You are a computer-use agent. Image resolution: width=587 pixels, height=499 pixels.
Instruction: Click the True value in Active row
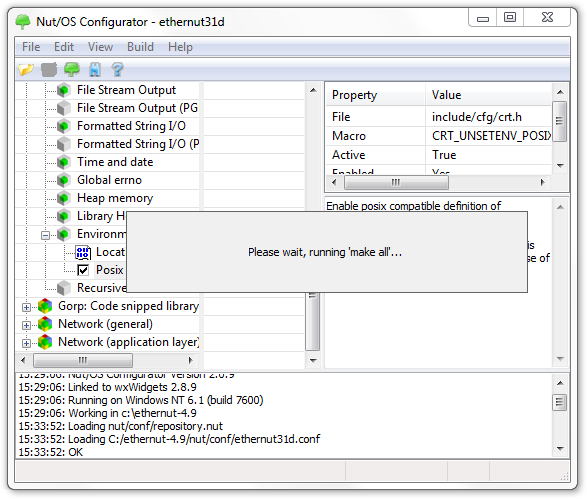click(x=444, y=155)
